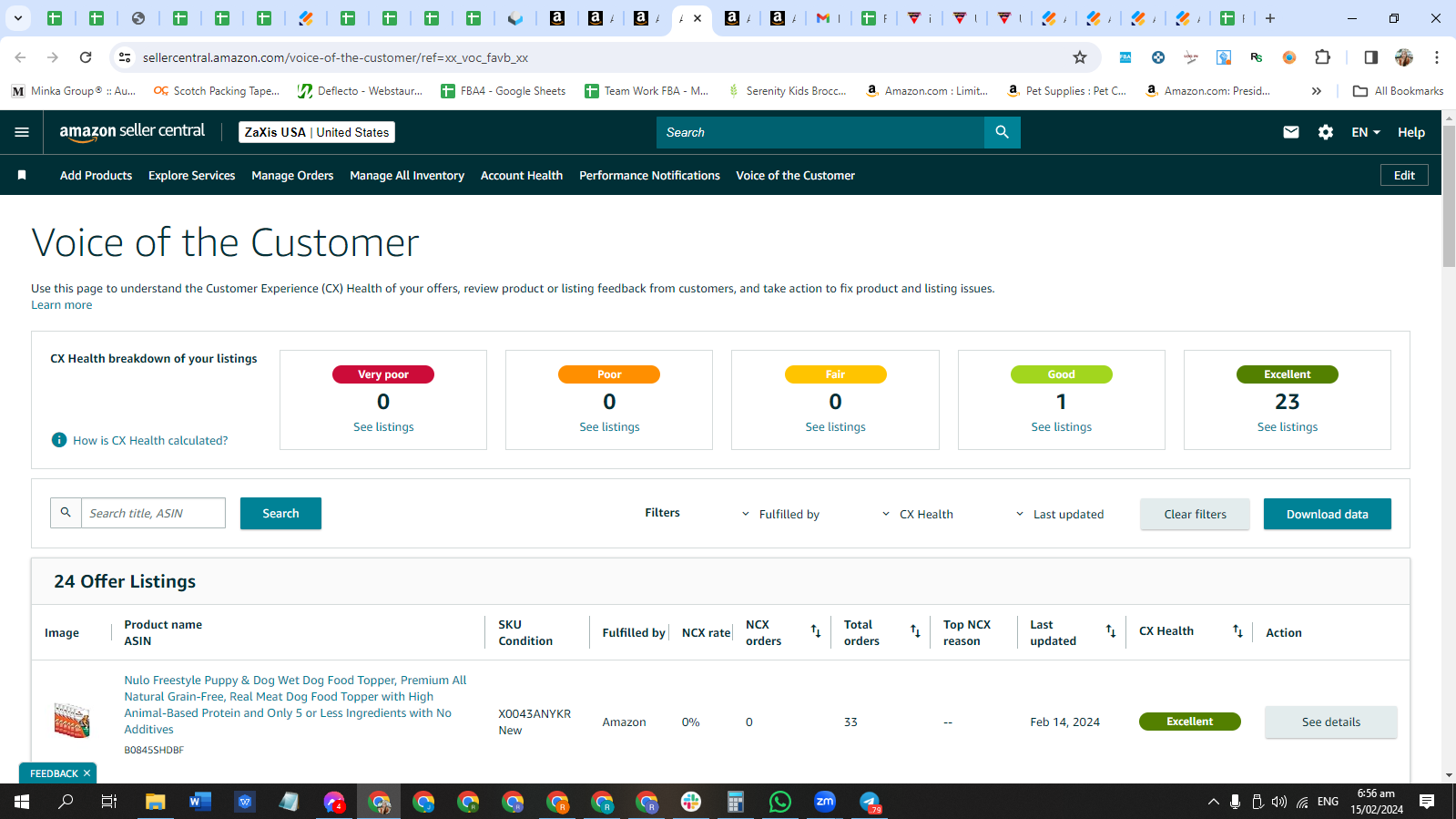Screen dimensions: 1456x819
Task: Select Voice of the Customer nav item
Action: [795, 175]
